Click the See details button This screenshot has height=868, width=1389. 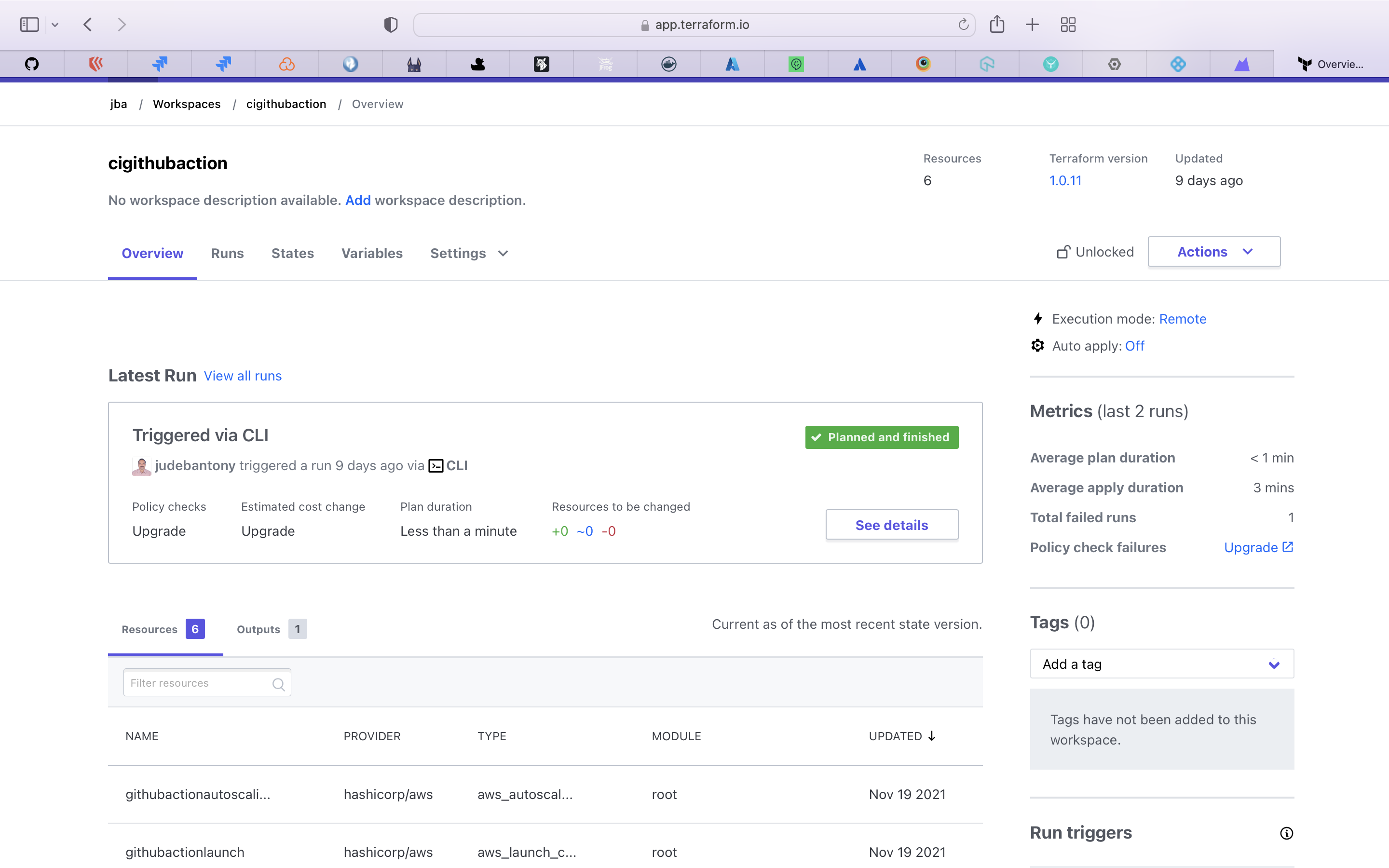point(891,525)
